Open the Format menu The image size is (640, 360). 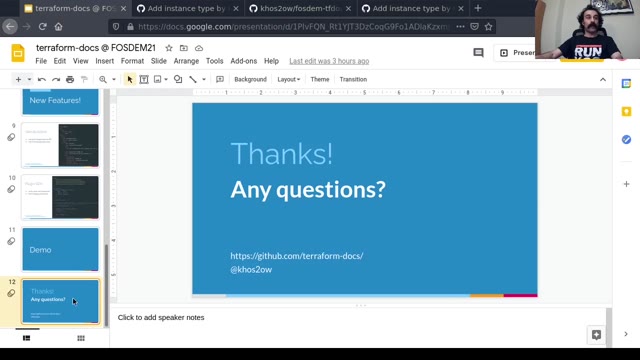(132, 61)
